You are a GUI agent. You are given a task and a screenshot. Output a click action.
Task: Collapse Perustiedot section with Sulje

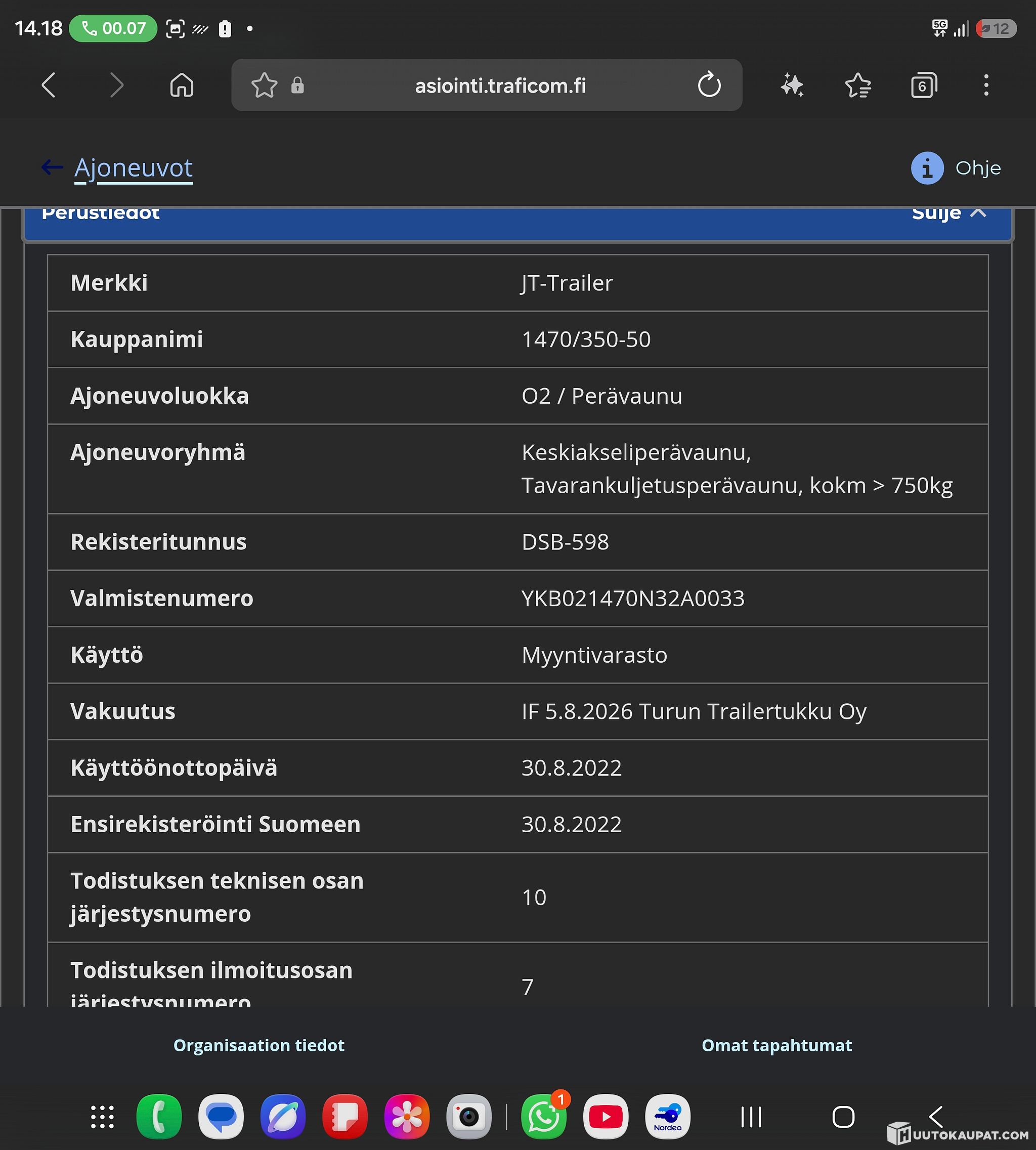click(x=949, y=213)
